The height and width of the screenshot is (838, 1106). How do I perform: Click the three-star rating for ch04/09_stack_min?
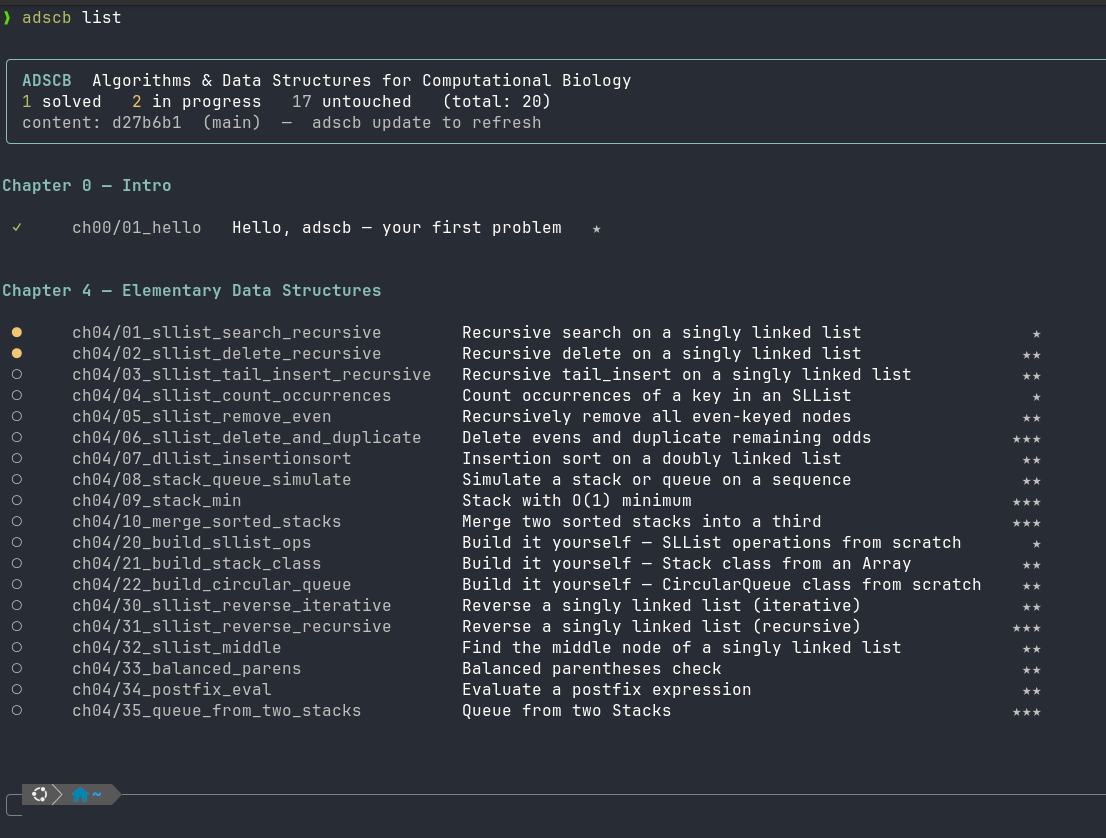coord(1026,502)
